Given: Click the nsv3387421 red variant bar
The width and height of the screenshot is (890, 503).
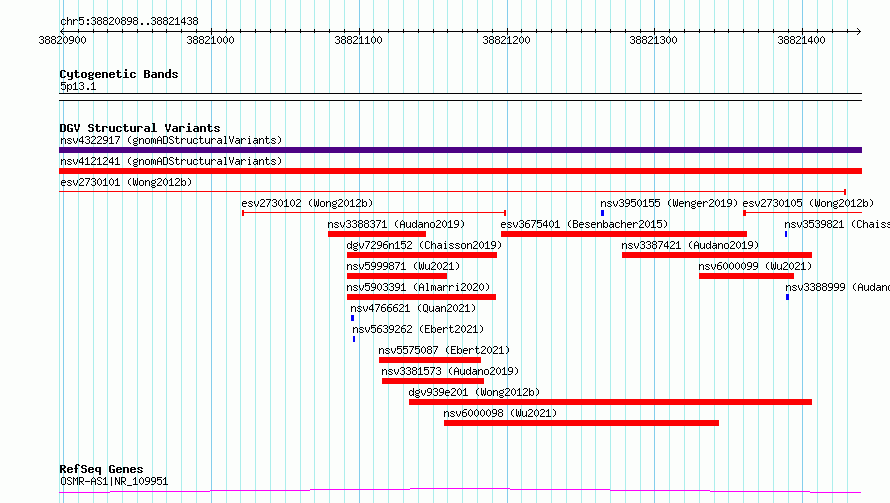Looking at the screenshot, I should point(717,255).
